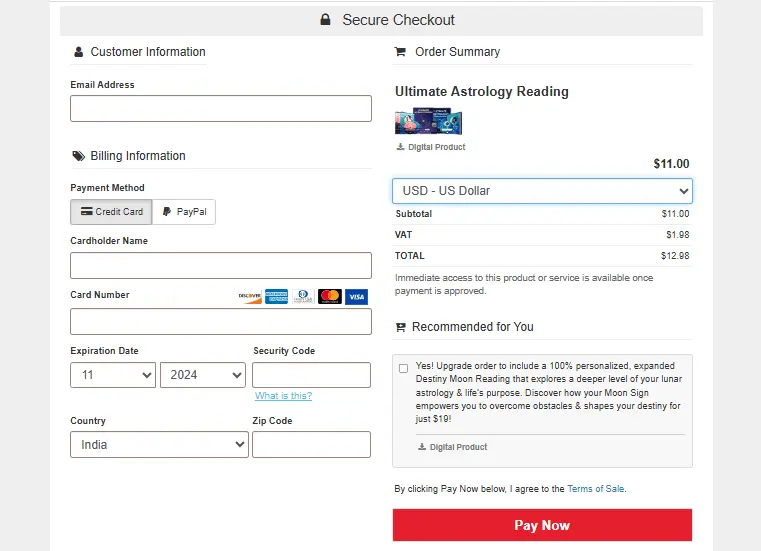Click the lock icon beside Secure Checkout
The image size is (761, 551).
click(x=325, y=20)
